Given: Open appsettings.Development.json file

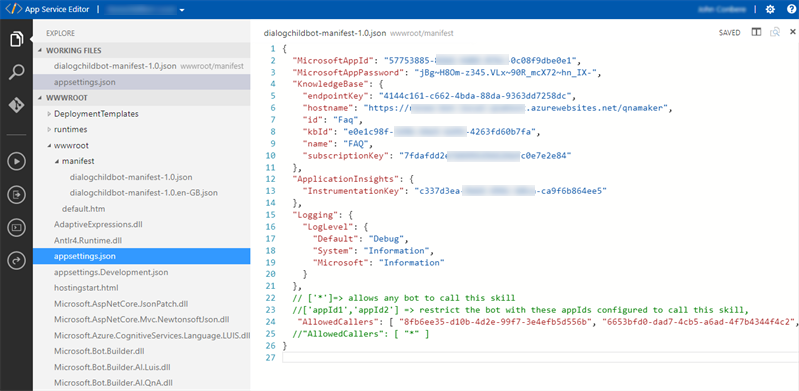Looking at the screenshot, I should click(x=111, y=272).
